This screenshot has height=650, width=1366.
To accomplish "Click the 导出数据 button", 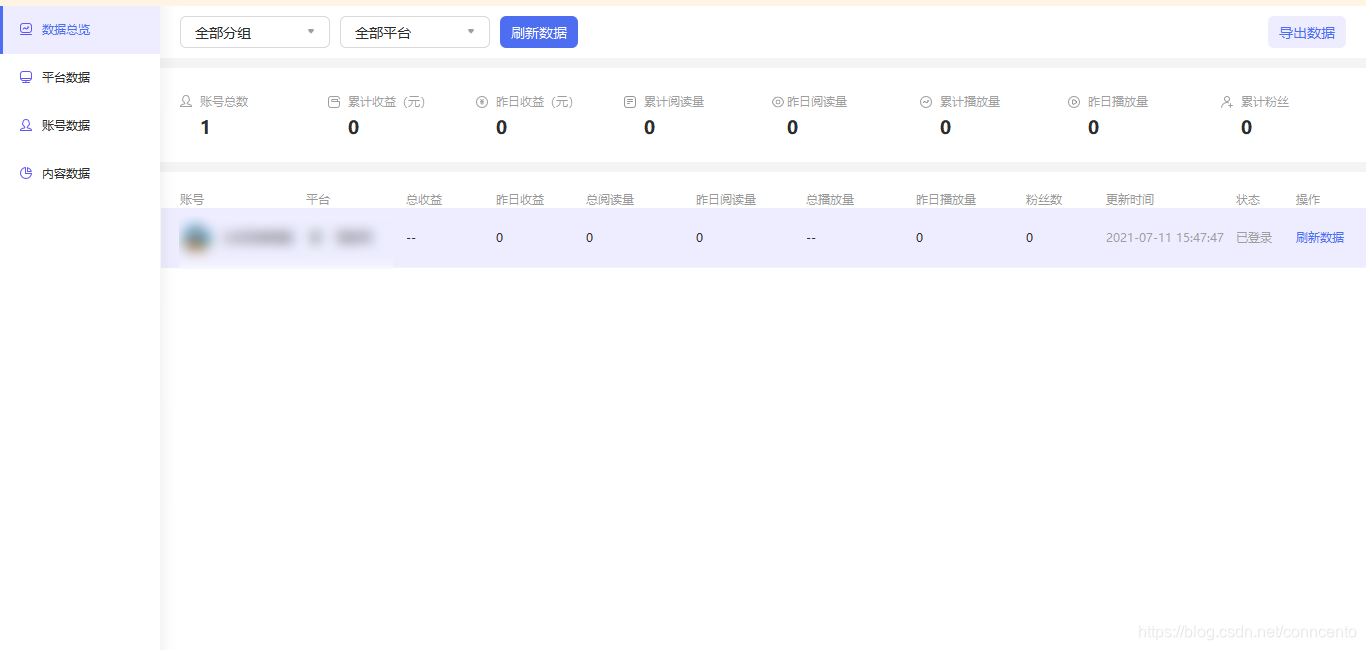I will coord(1307,32).
